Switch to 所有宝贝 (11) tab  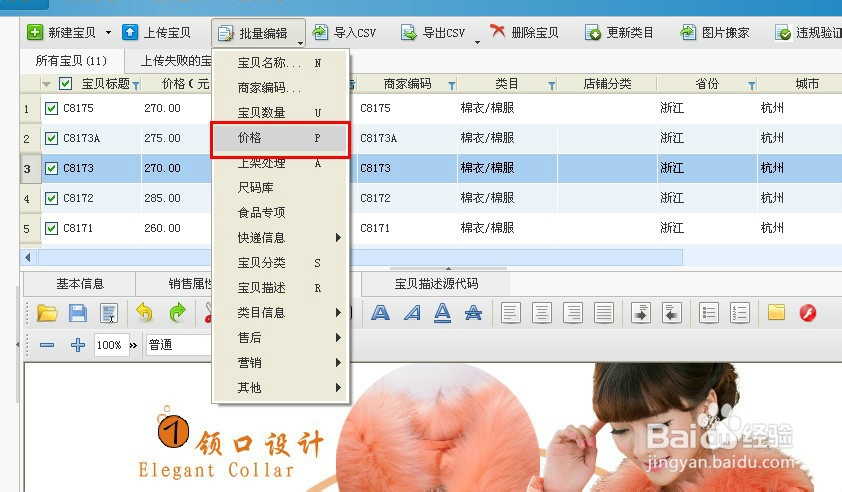[x=71, y=61]
